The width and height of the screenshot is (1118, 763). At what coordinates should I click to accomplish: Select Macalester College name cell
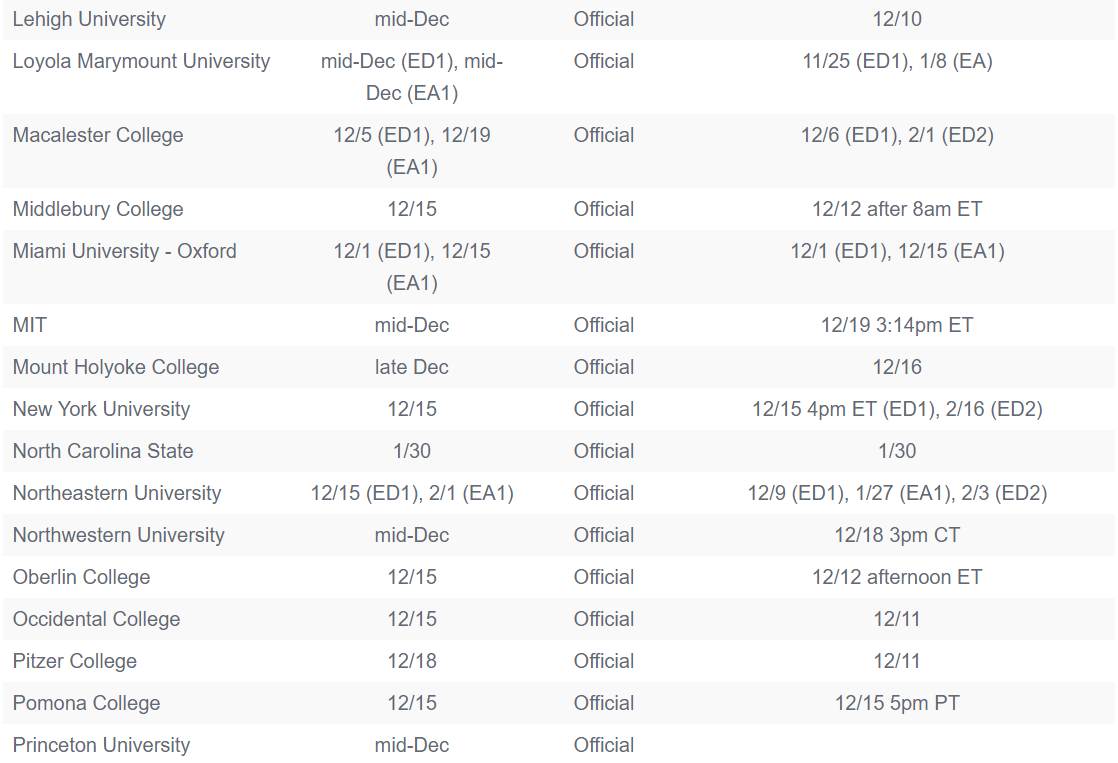[x=98, y=135]
